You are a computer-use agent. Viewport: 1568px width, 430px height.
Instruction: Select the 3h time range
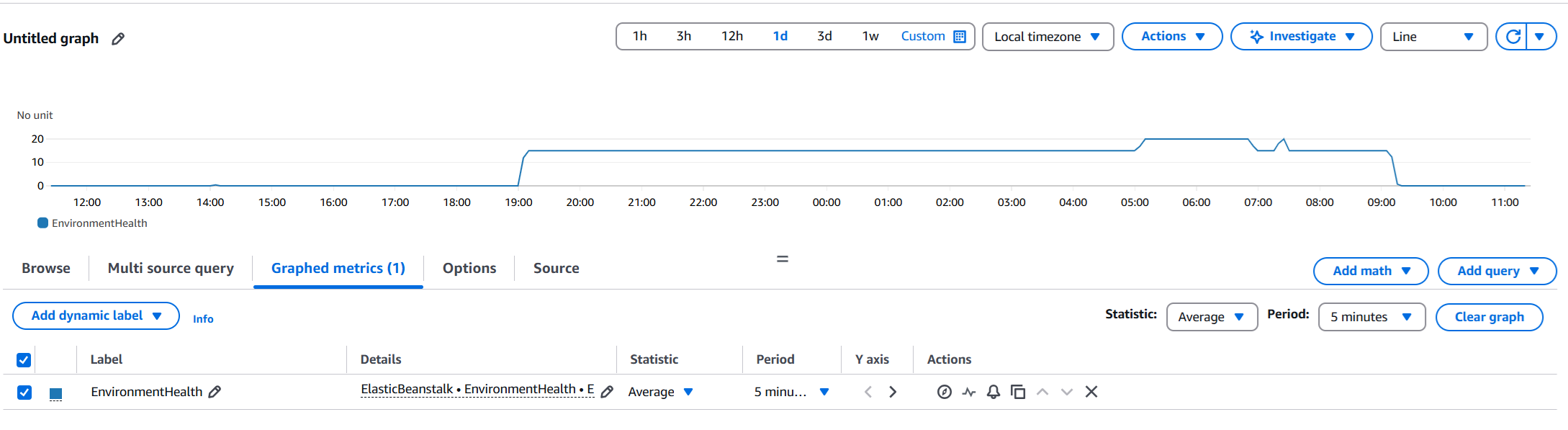pyautogui.click(x=683, y=36)
